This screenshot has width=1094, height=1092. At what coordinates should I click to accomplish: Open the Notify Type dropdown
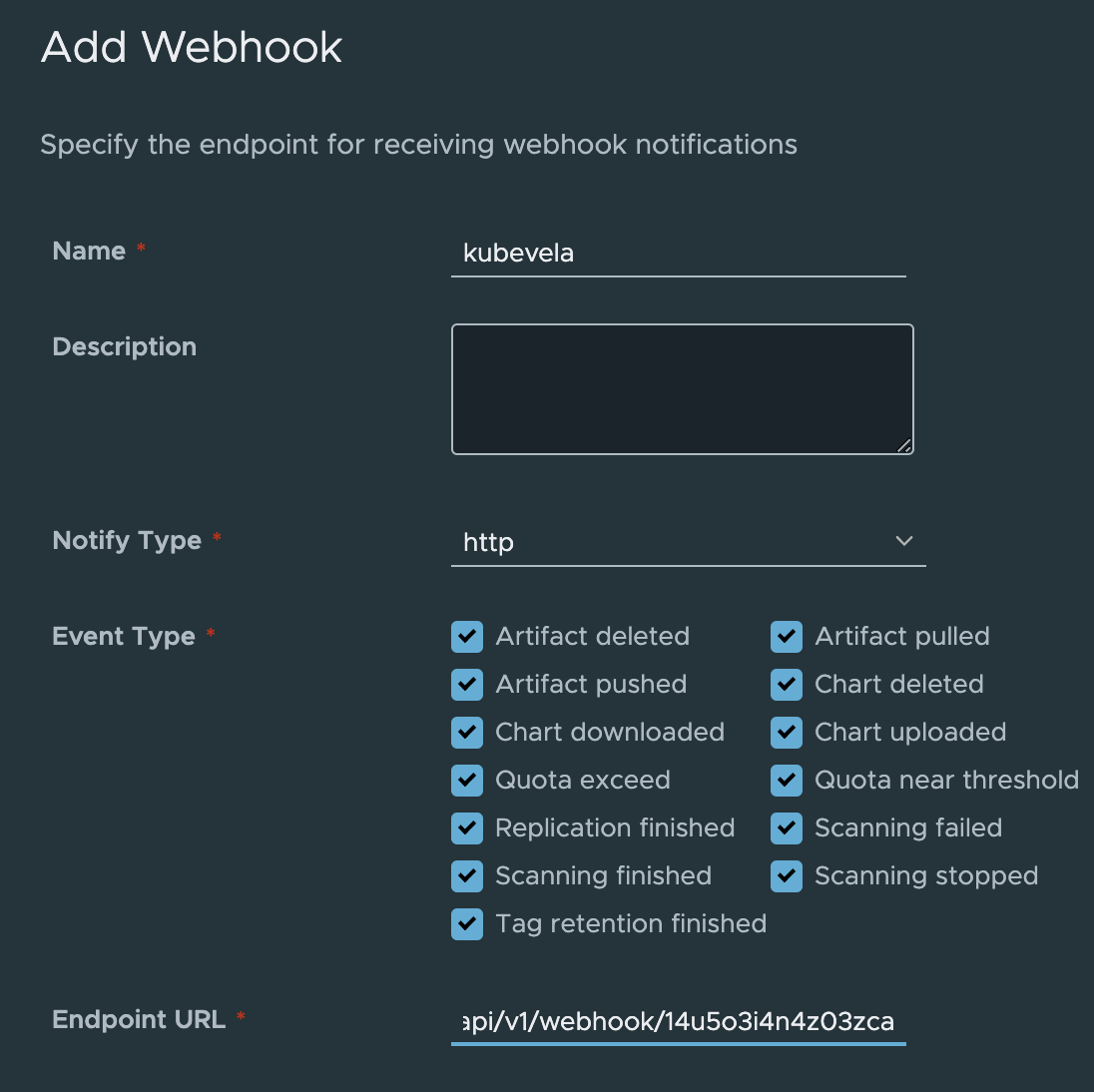click(679, 542)
